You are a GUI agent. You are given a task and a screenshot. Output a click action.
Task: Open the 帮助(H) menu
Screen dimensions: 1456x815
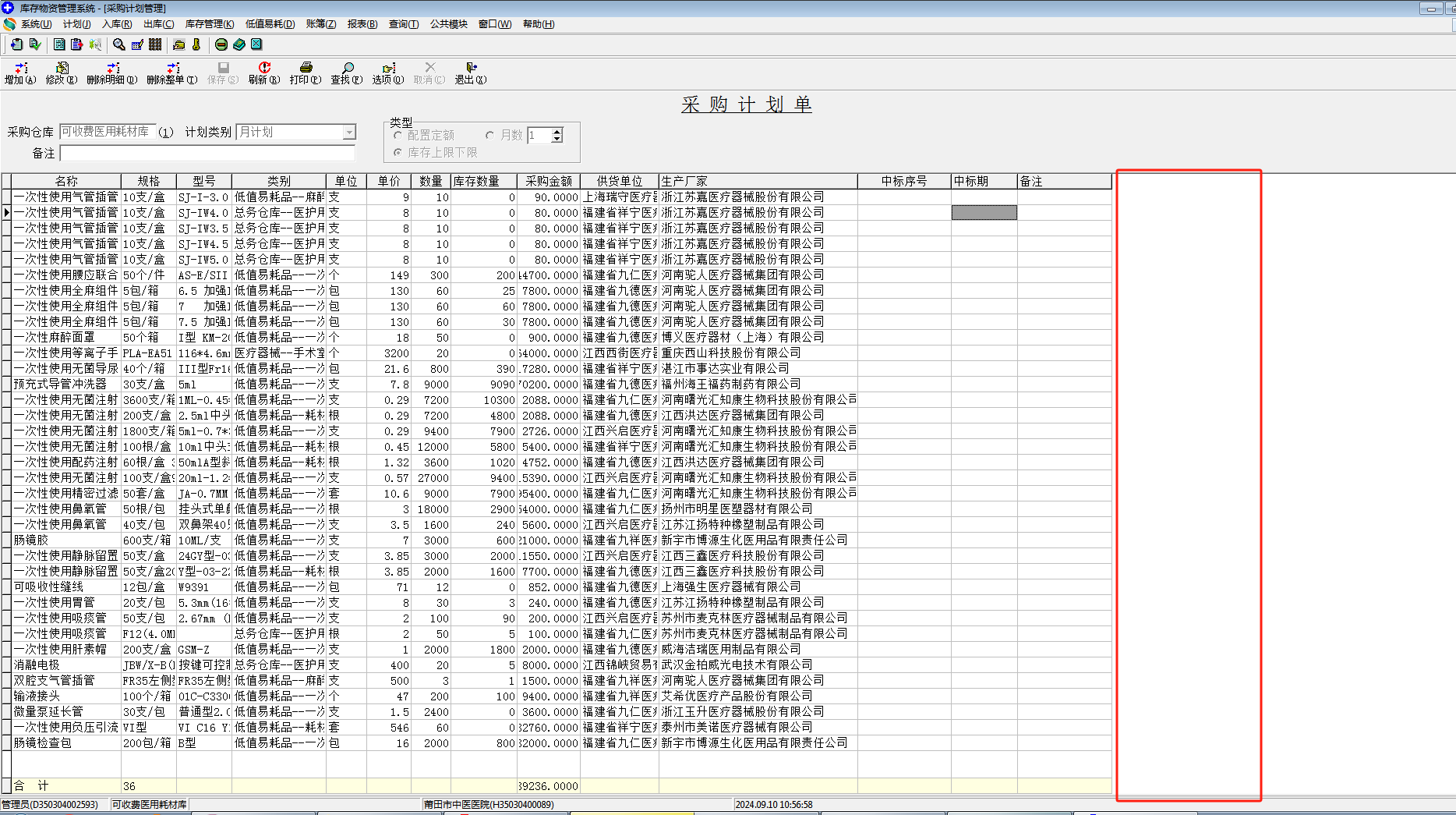pyautogui.click(x=539, y=24)
